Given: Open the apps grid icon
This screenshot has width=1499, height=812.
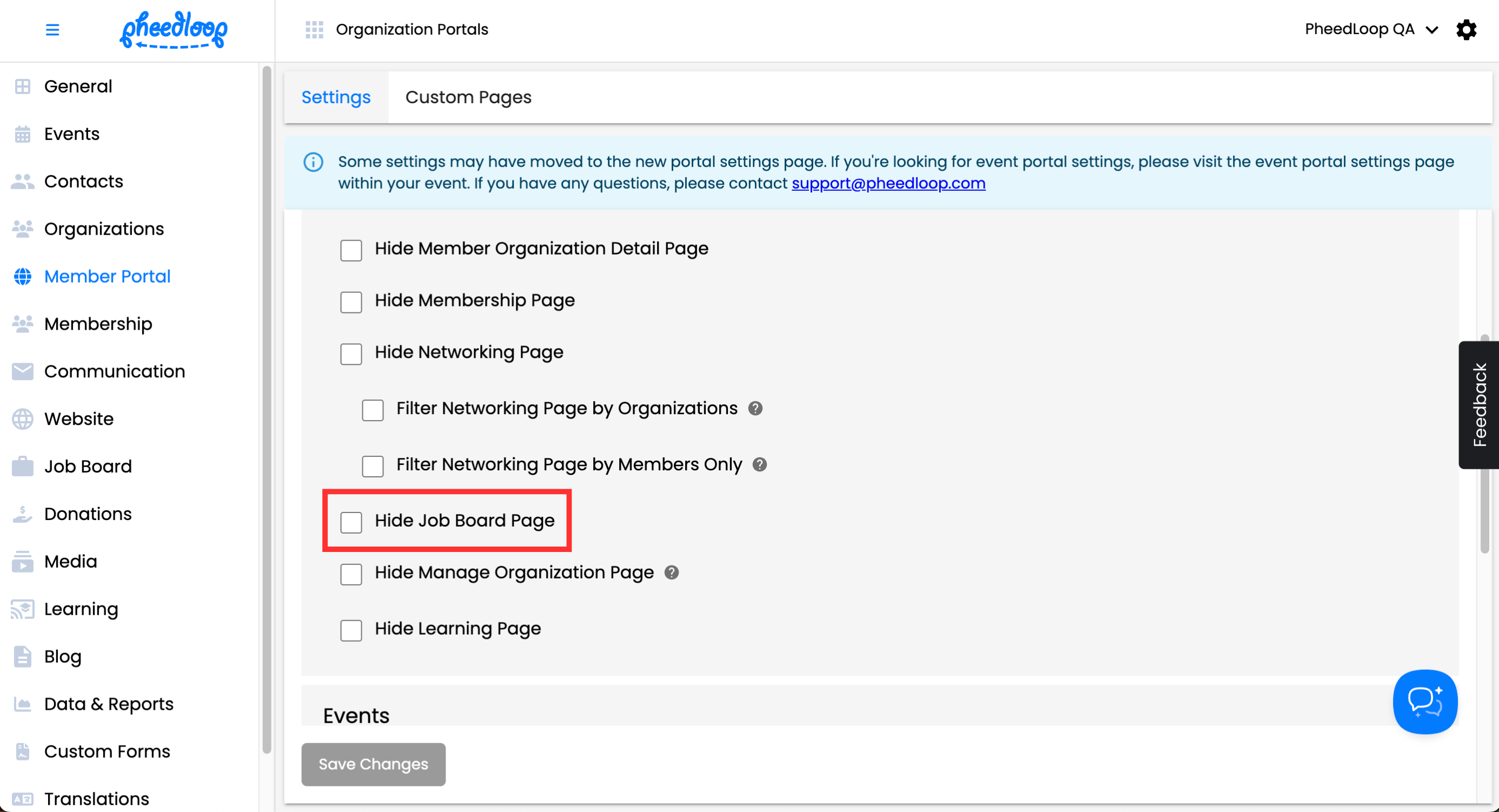Looking at the screenshot, I should [314, 29].
